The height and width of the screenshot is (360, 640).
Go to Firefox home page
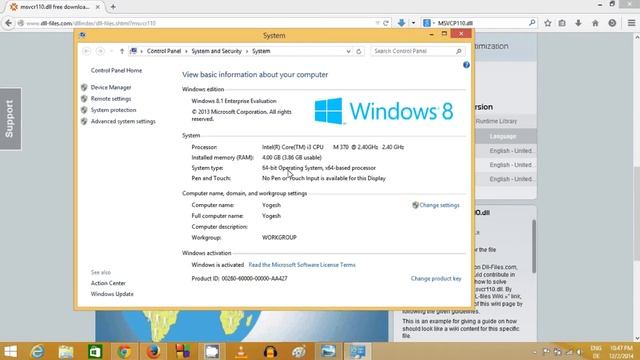595,23
